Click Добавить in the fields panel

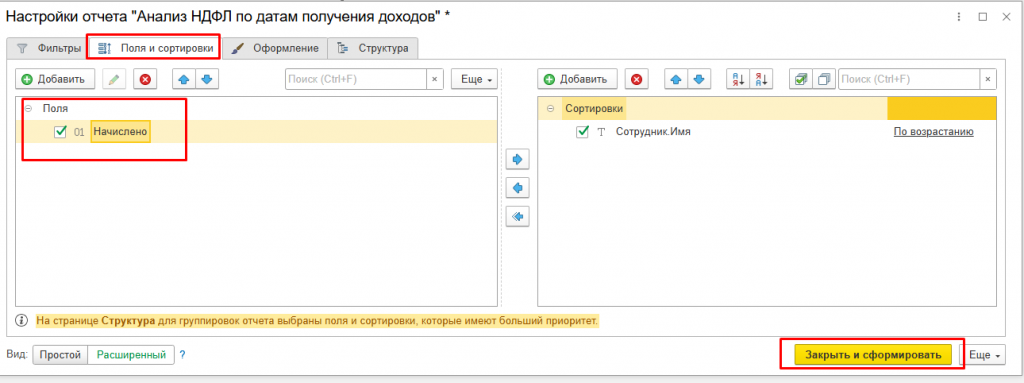[x=55, y=79]
